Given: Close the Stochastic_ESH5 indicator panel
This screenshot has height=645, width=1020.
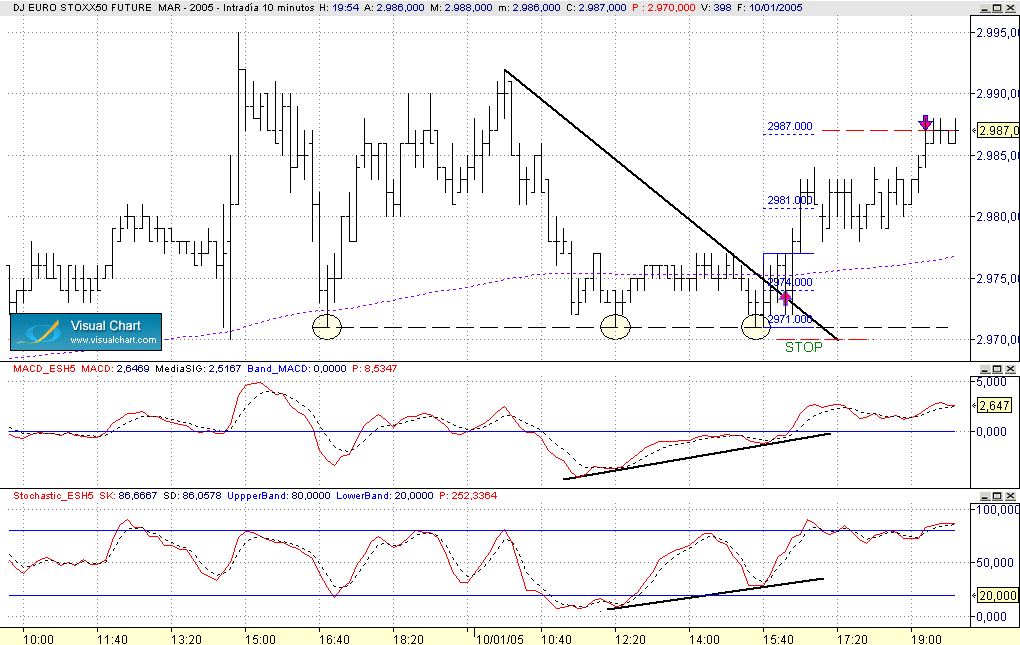Looking at the screenshot, I should [x=1010, y=495].
